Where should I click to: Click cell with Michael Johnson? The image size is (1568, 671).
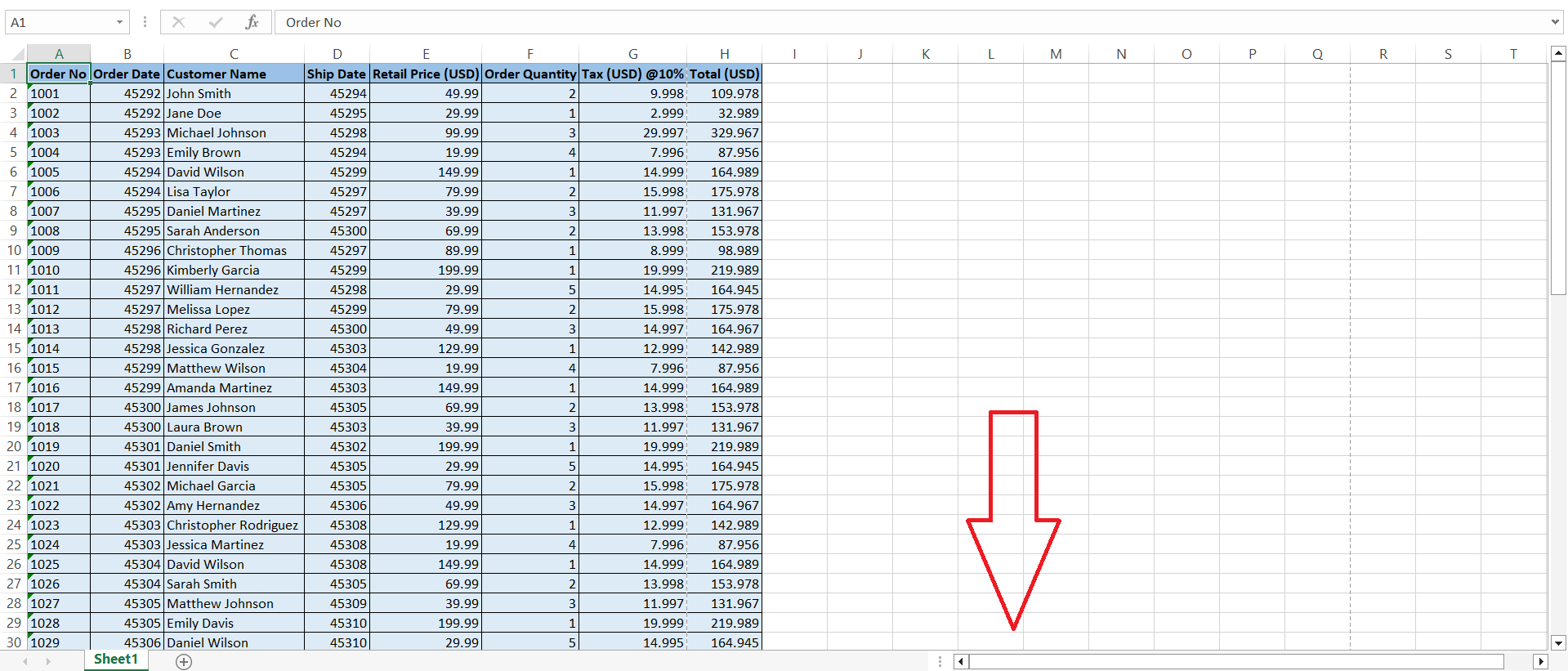click(x=234, y=132)
